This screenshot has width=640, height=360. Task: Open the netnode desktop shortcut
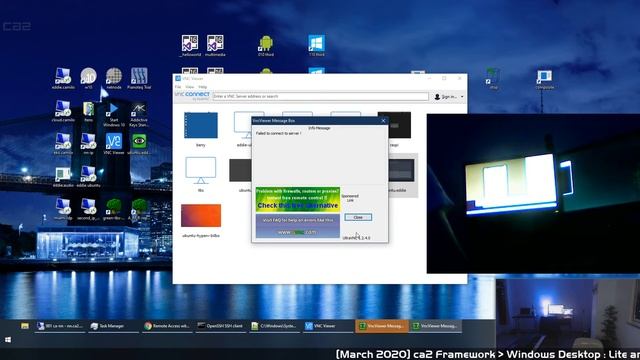[114, 78]
